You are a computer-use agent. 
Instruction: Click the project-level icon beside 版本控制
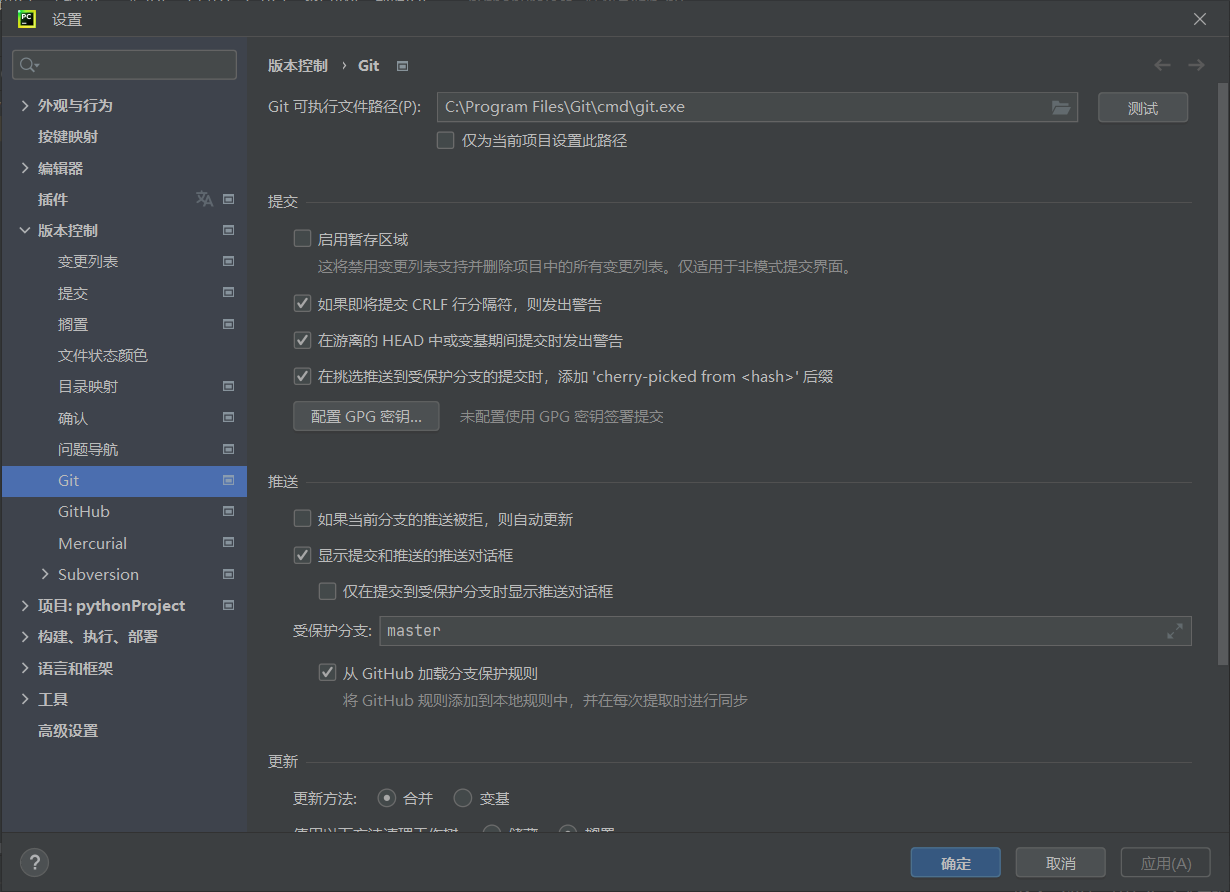coord(229,230)
